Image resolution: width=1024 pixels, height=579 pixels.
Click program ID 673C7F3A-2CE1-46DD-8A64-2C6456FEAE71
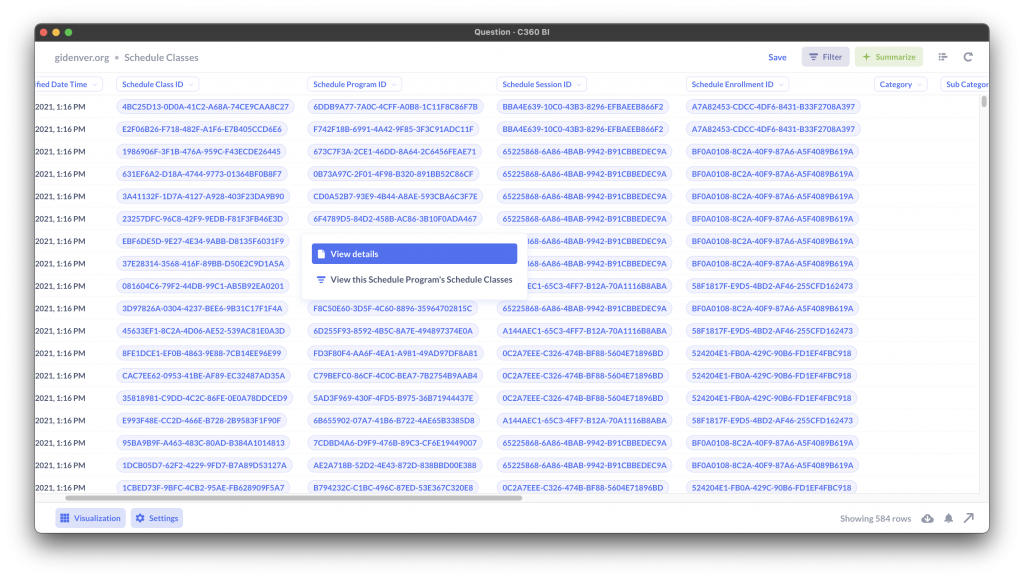[394, 151]
